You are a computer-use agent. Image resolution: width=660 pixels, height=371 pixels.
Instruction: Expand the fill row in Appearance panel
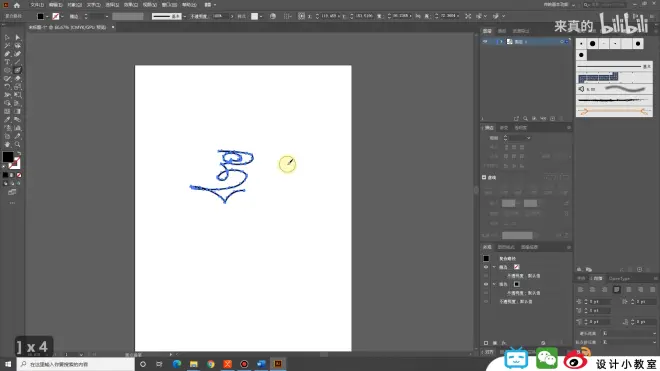494,284
